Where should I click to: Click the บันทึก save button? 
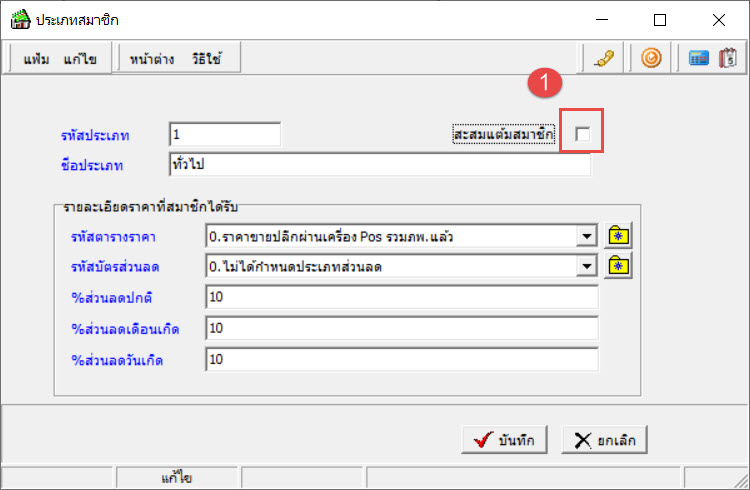click(504, 440)
